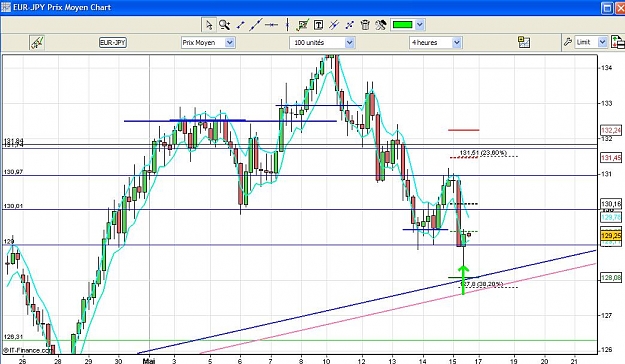Viewport: 625px width, 364px height.
Task: Select the green upward arrow on chart
Action: coord(463,280)
